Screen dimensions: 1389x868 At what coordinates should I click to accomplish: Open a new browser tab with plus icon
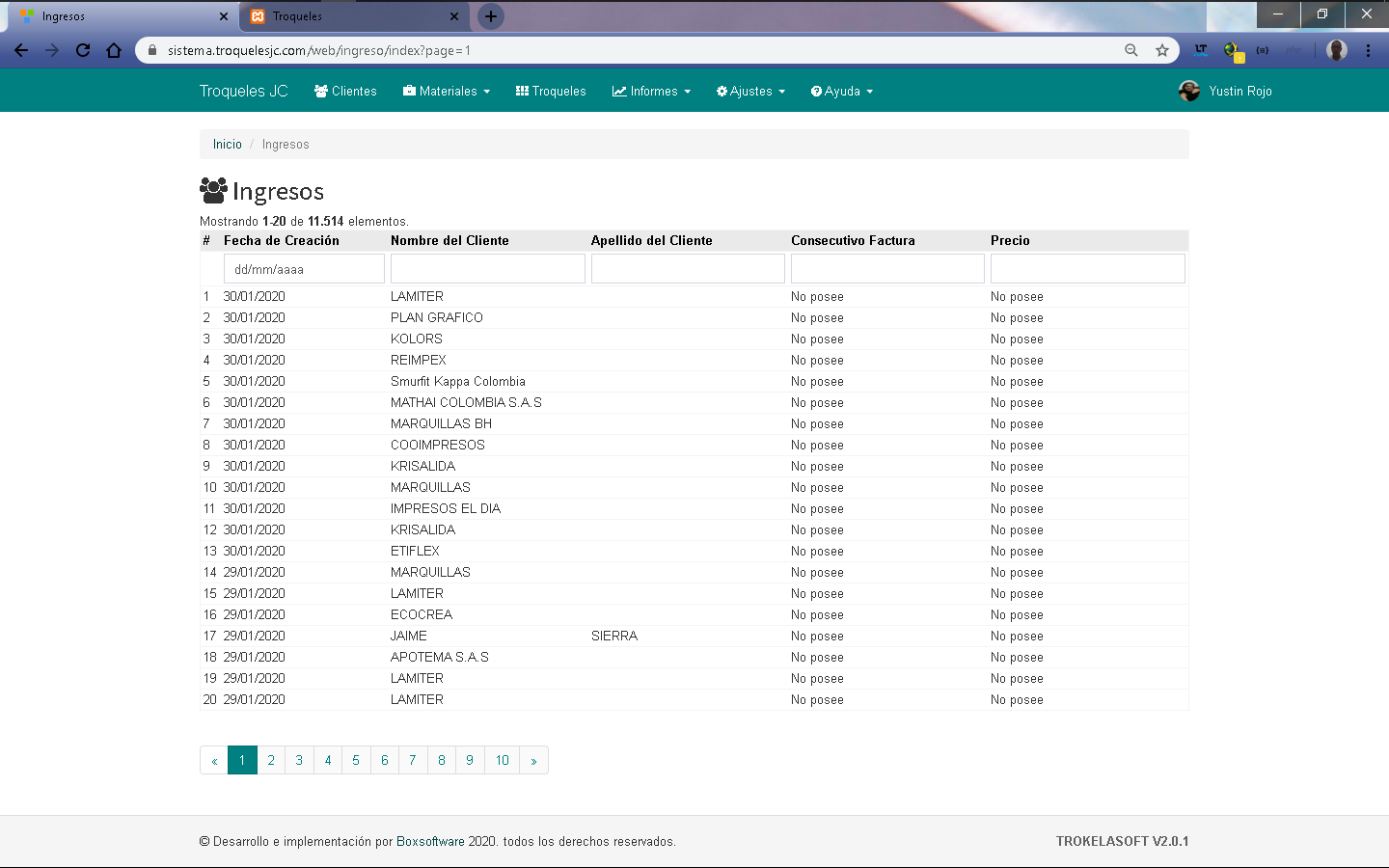491,16
